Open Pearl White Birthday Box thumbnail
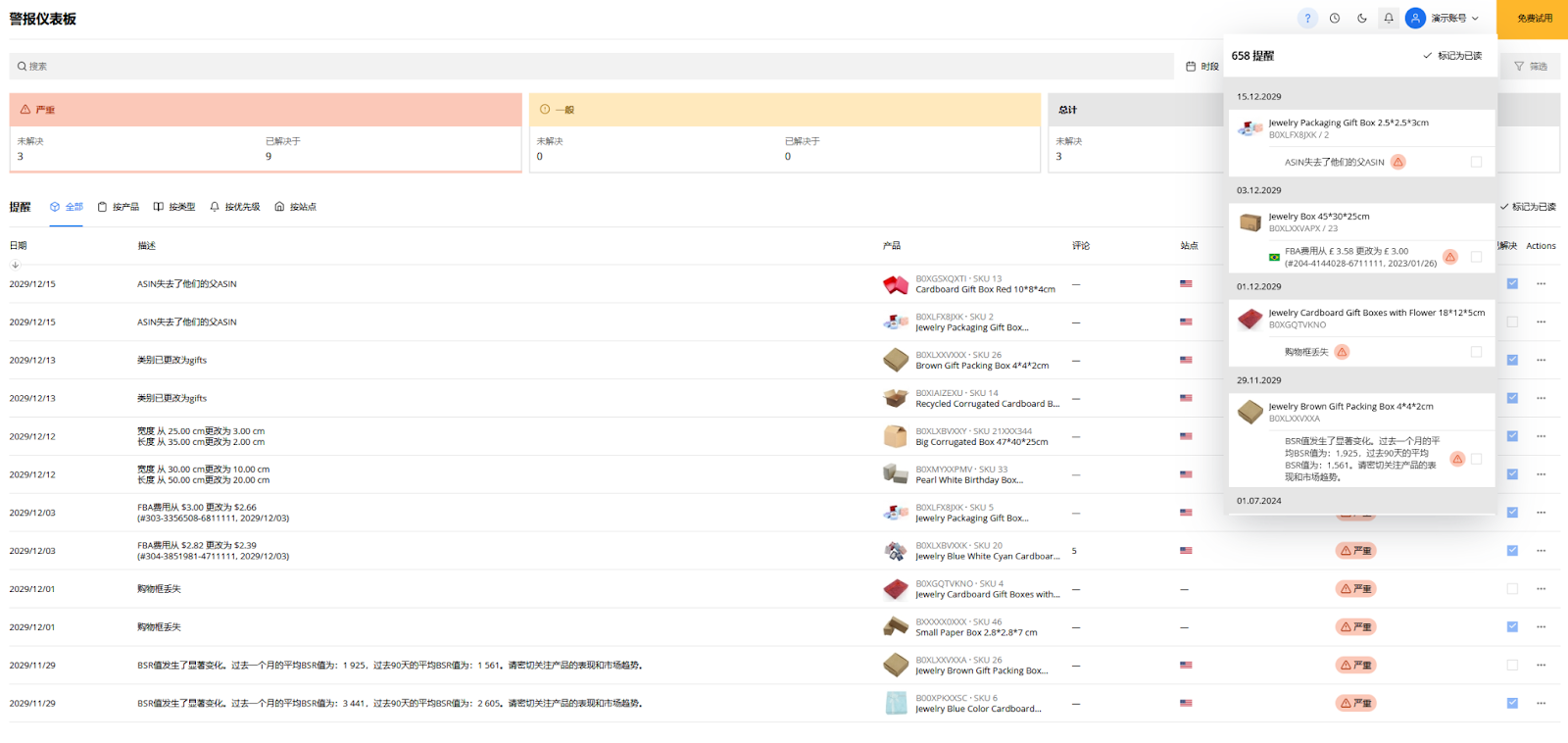1568x743 pixels. click(x=896, y=474)
